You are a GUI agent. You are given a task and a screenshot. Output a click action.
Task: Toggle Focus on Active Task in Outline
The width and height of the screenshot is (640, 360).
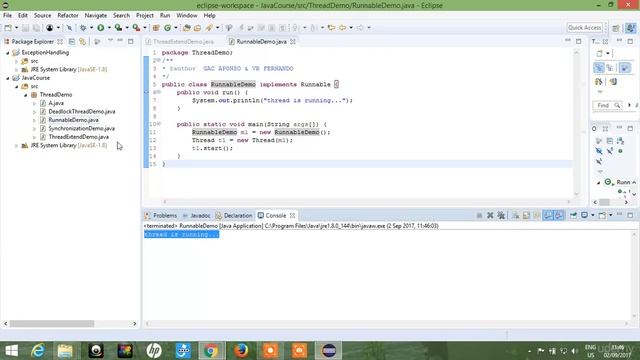pyautogui.click(x=598, y=141)
